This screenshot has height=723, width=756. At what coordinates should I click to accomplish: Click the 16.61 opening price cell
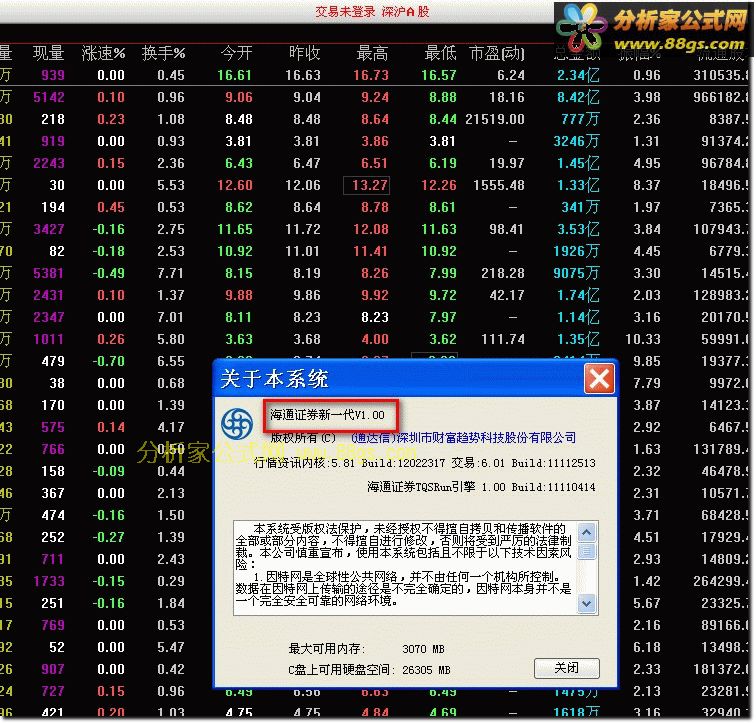point(235,75)
